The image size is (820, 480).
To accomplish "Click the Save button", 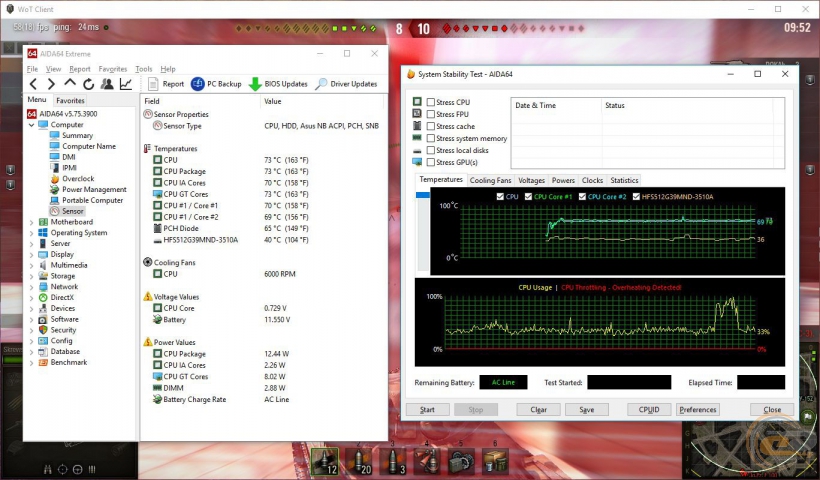I will [587, 409].
